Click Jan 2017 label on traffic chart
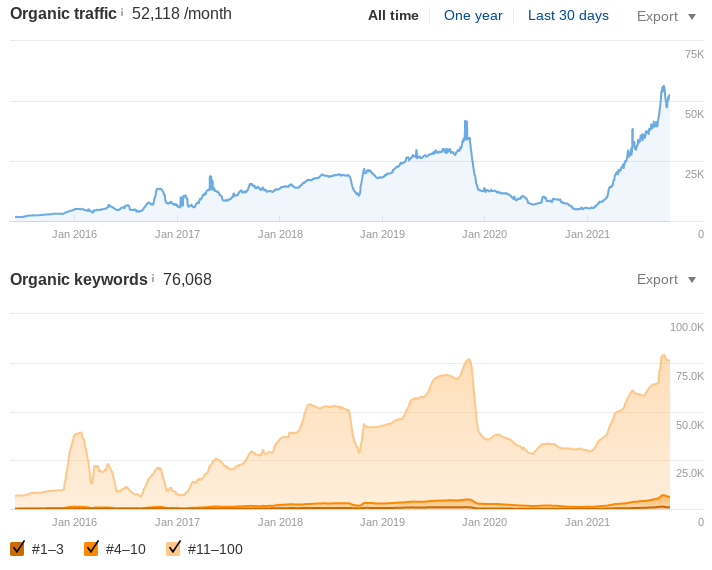712x570 pixels. (x=177, y=234)
